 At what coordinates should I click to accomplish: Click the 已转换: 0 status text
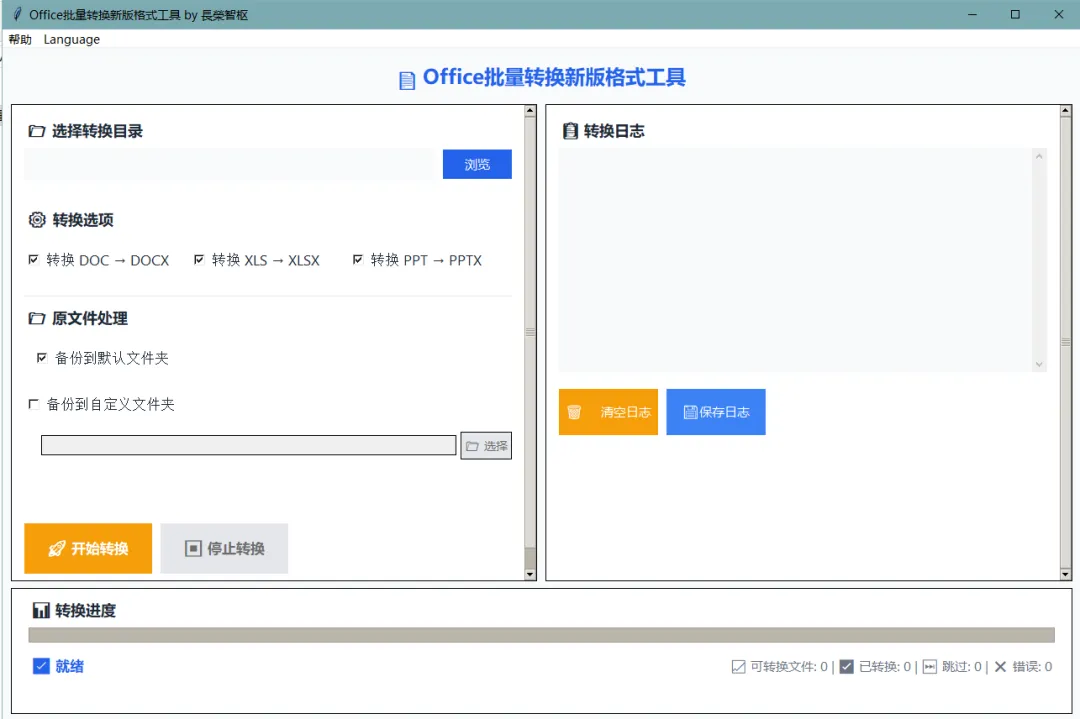(x=885, y=667)
